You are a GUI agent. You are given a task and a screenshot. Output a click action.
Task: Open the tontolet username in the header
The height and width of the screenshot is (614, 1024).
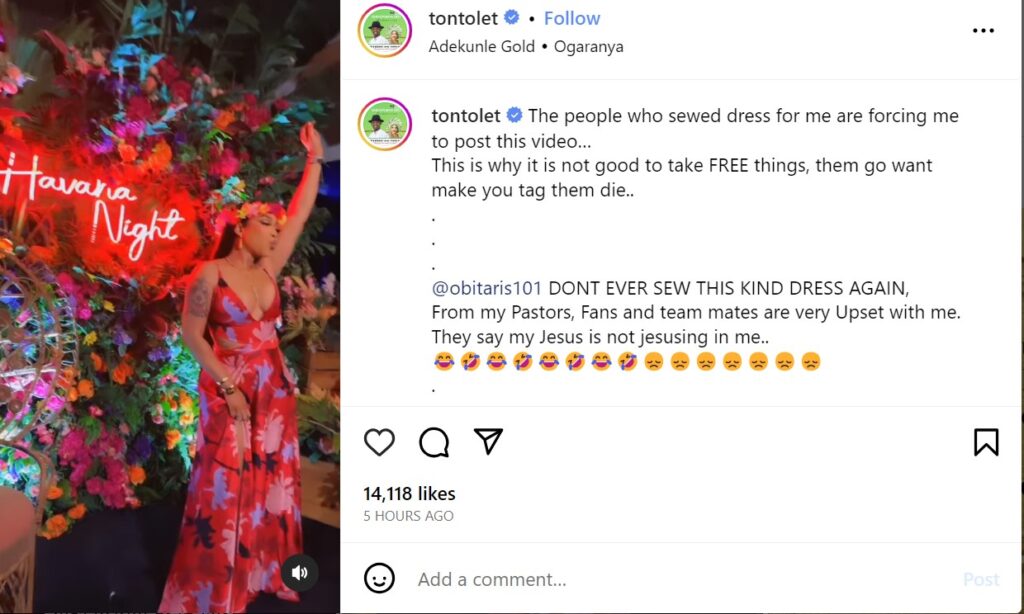(464, 19)
